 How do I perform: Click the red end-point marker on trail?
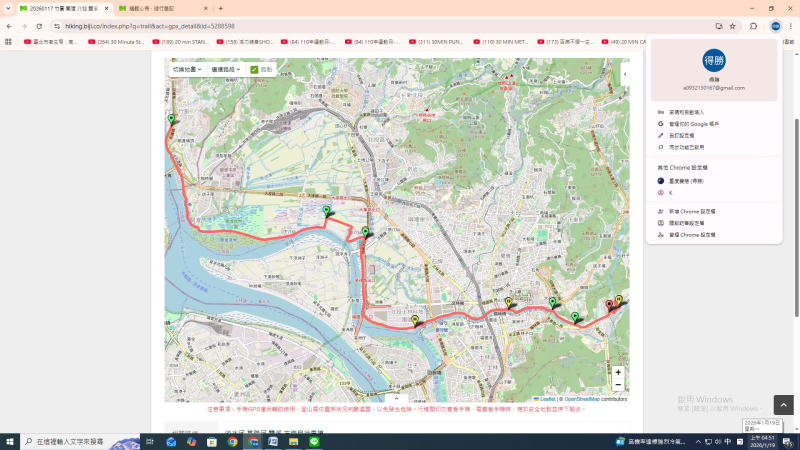(x=609, y=305)
